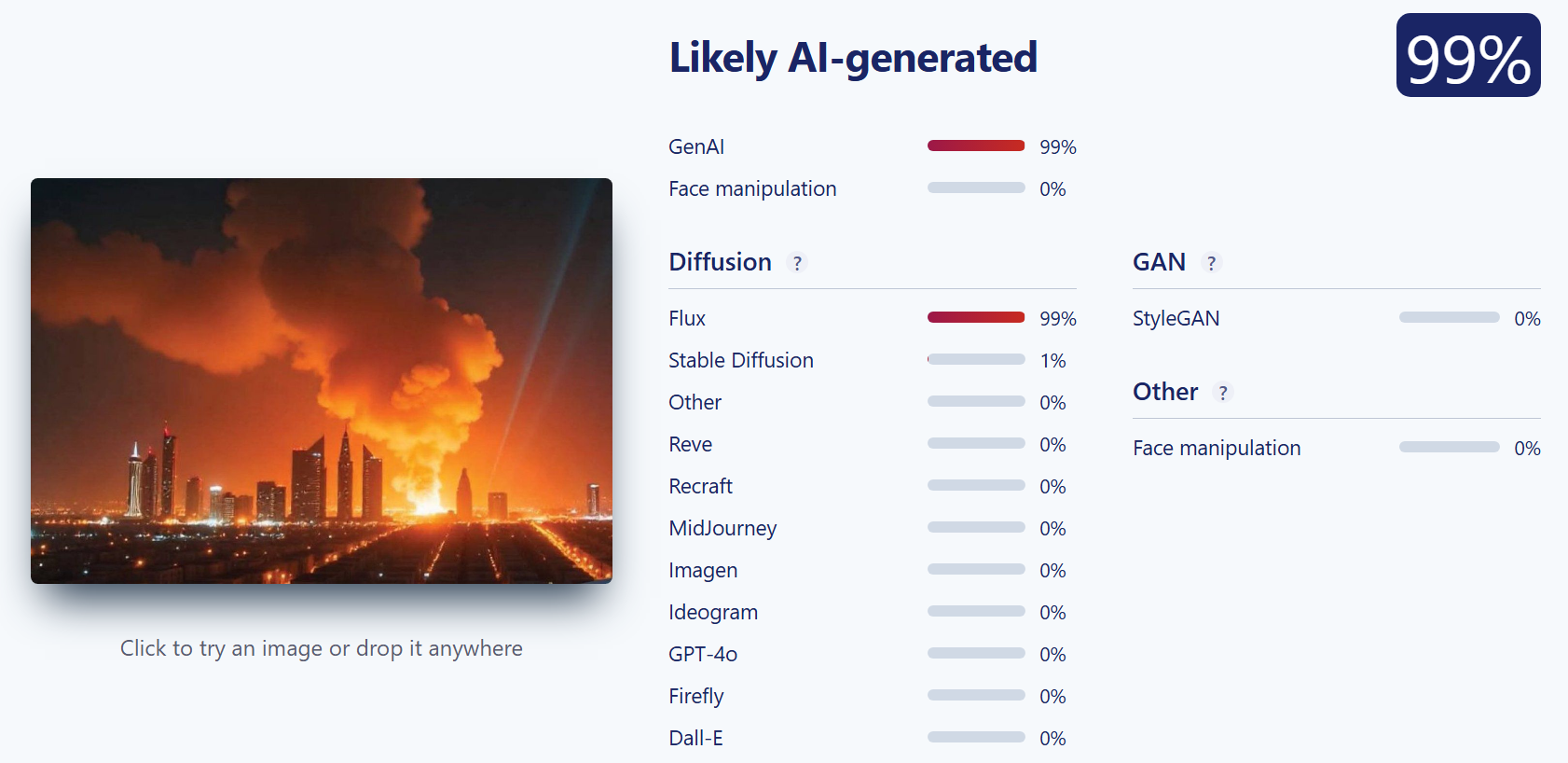Viewport: 1568px width, 763px height.
Task: Click the 'Click to try an image' text
Action: (x=322, y=648)
